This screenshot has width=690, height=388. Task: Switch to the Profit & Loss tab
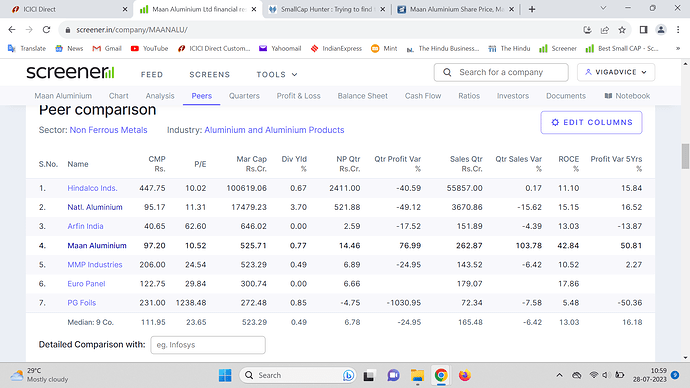click(298, 96)
